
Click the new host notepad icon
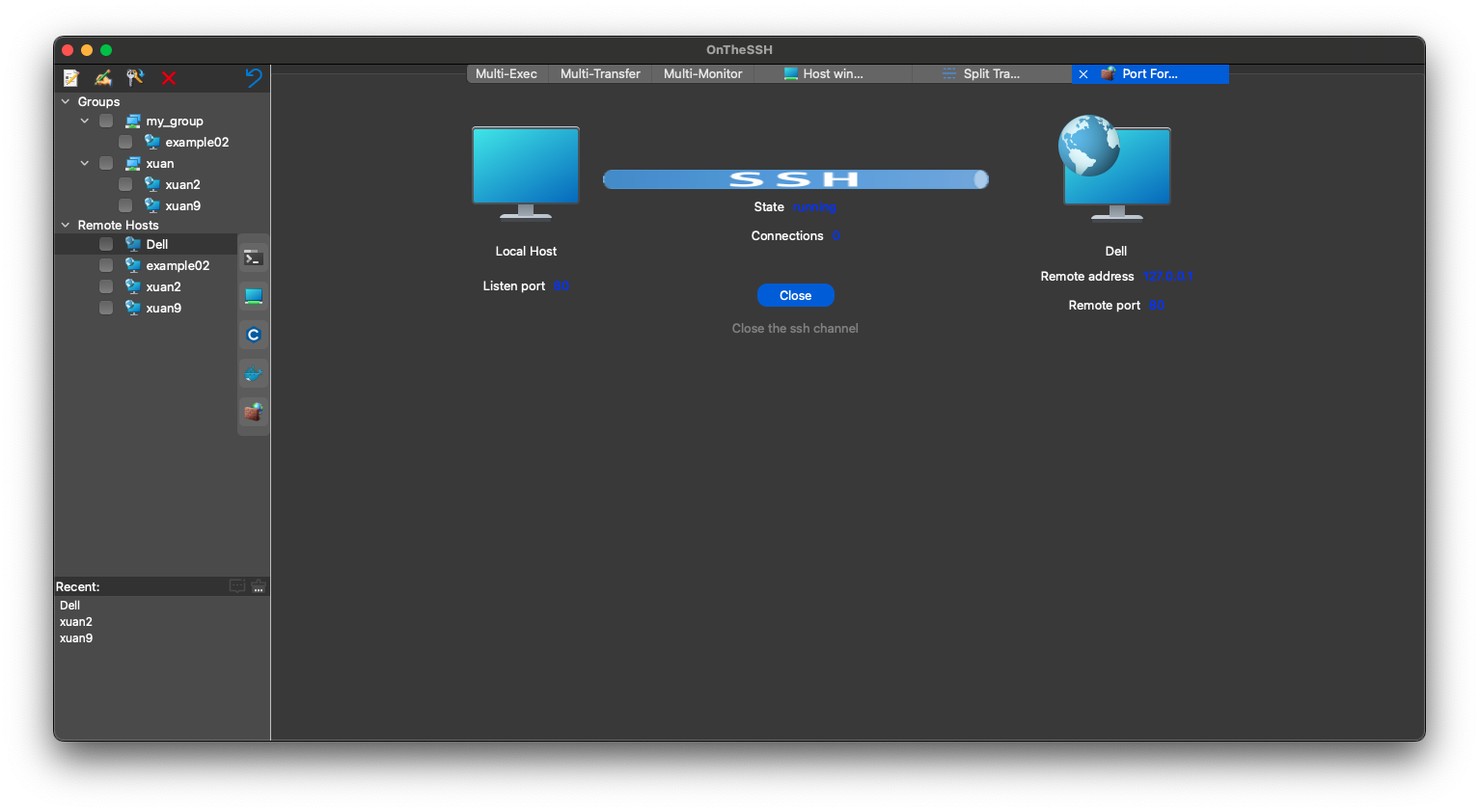(71, 78)
